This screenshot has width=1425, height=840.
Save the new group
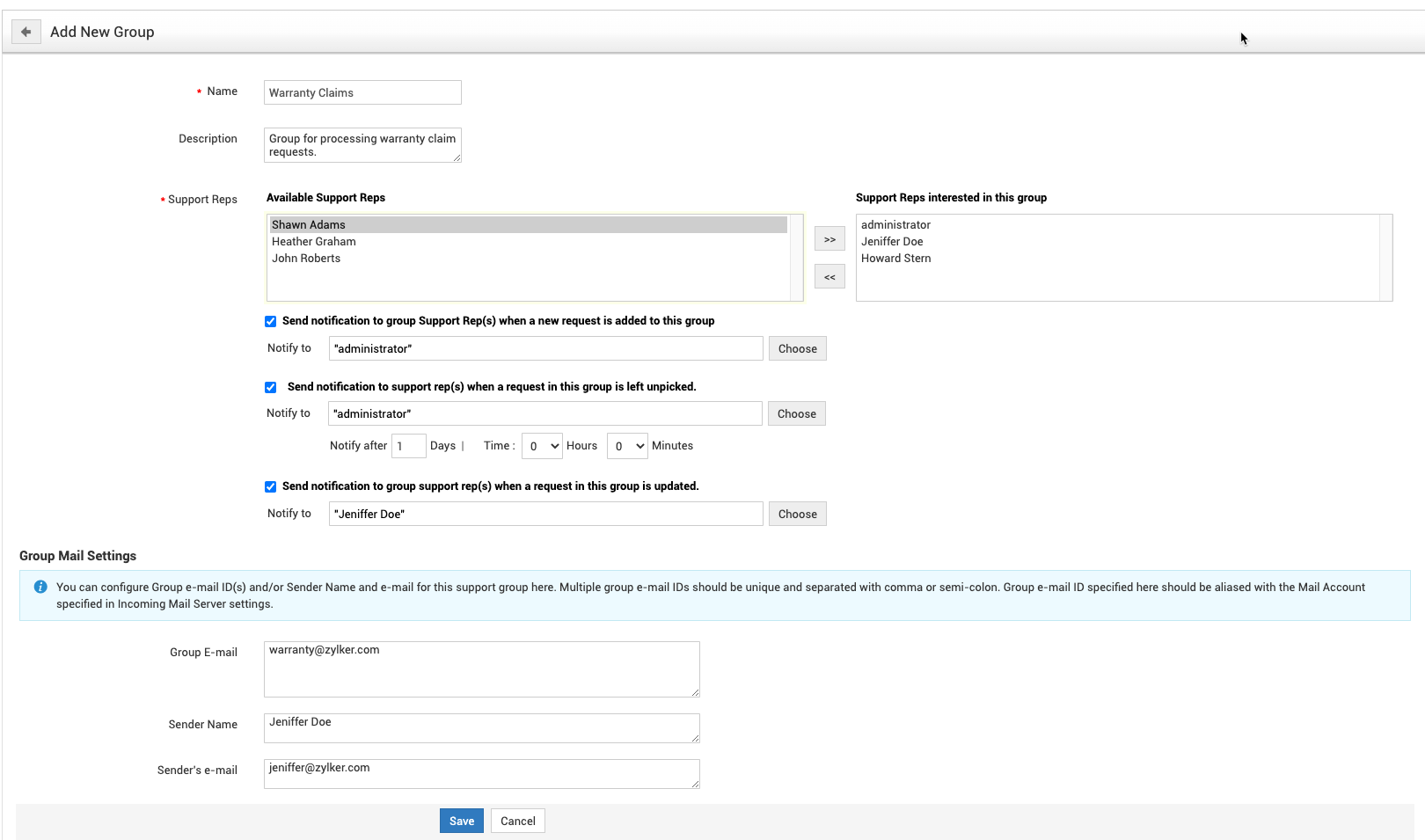coord(461,821)
